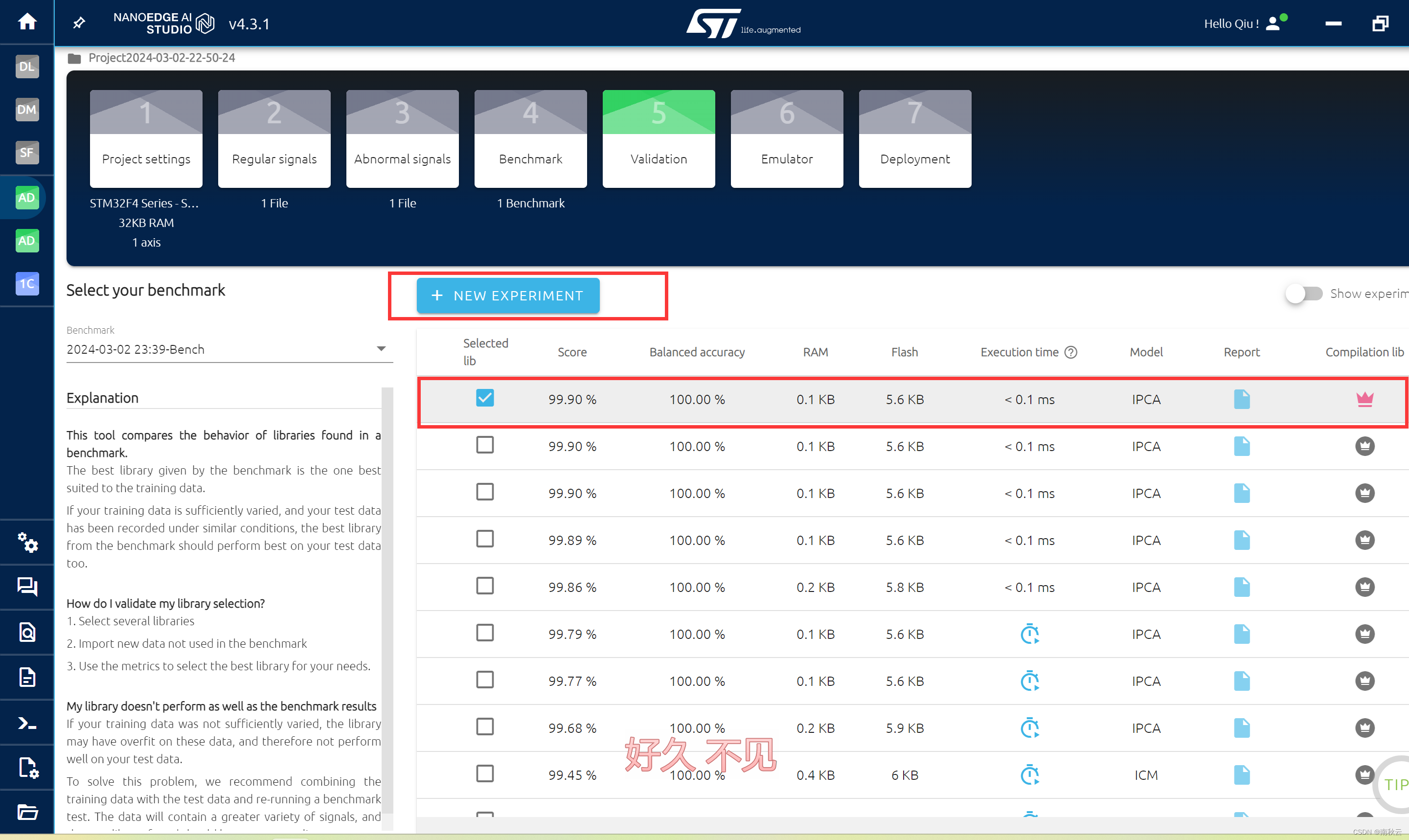1409x840 pixels.
Task: Expand the Benchmark selection dropdown
Action: (x=381, y=349)
